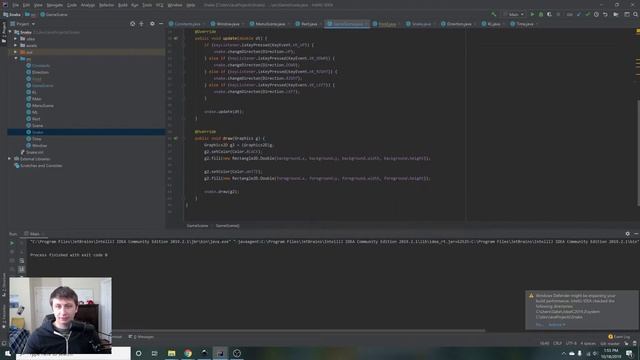The width and height of the screenshot is (640, 360).
Task: Expand External Libraries node
Action: (x=10, y=159)
